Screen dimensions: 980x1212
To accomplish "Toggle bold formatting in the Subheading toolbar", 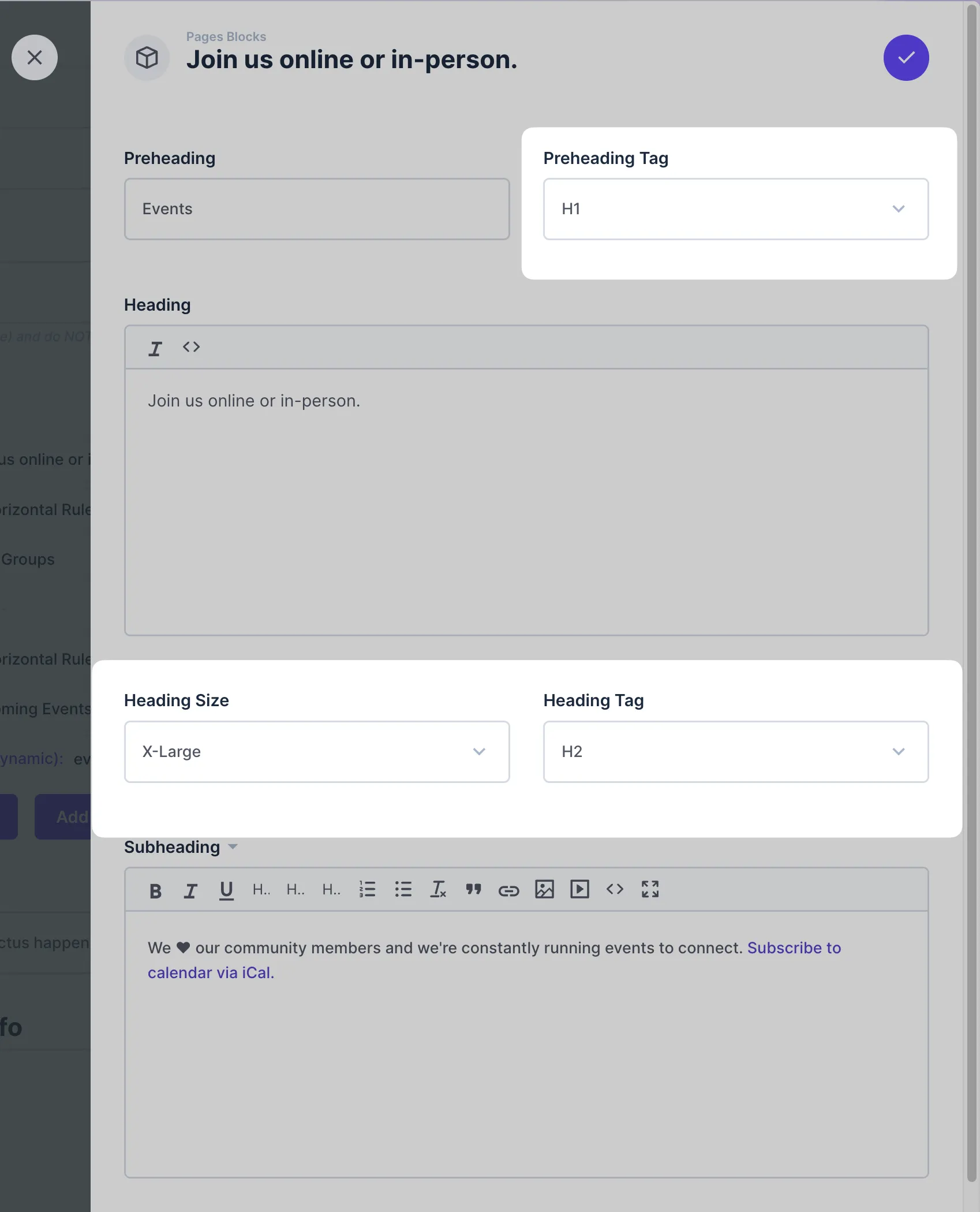I will point(155,889).
